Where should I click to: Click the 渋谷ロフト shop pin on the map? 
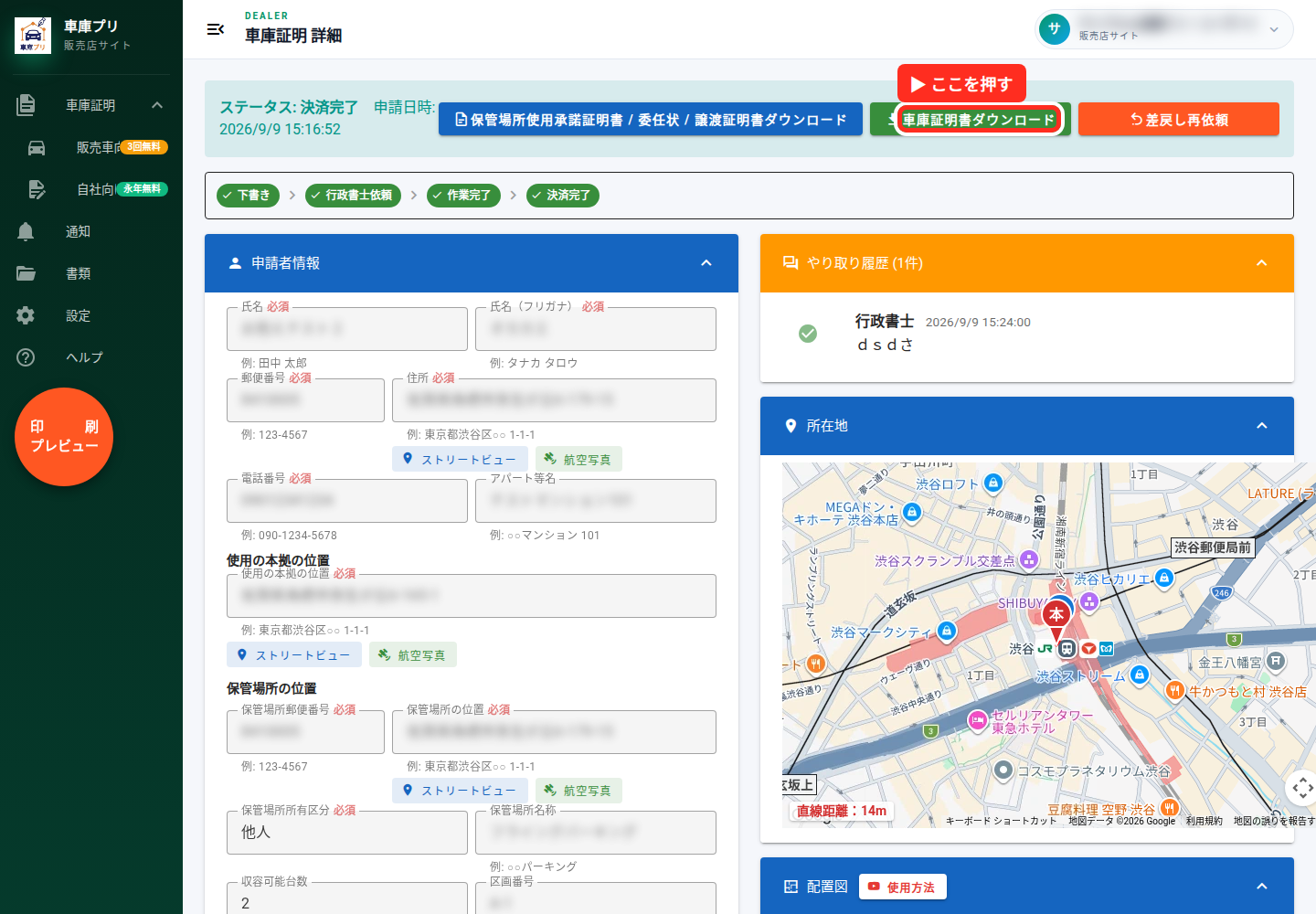point(994,483)
